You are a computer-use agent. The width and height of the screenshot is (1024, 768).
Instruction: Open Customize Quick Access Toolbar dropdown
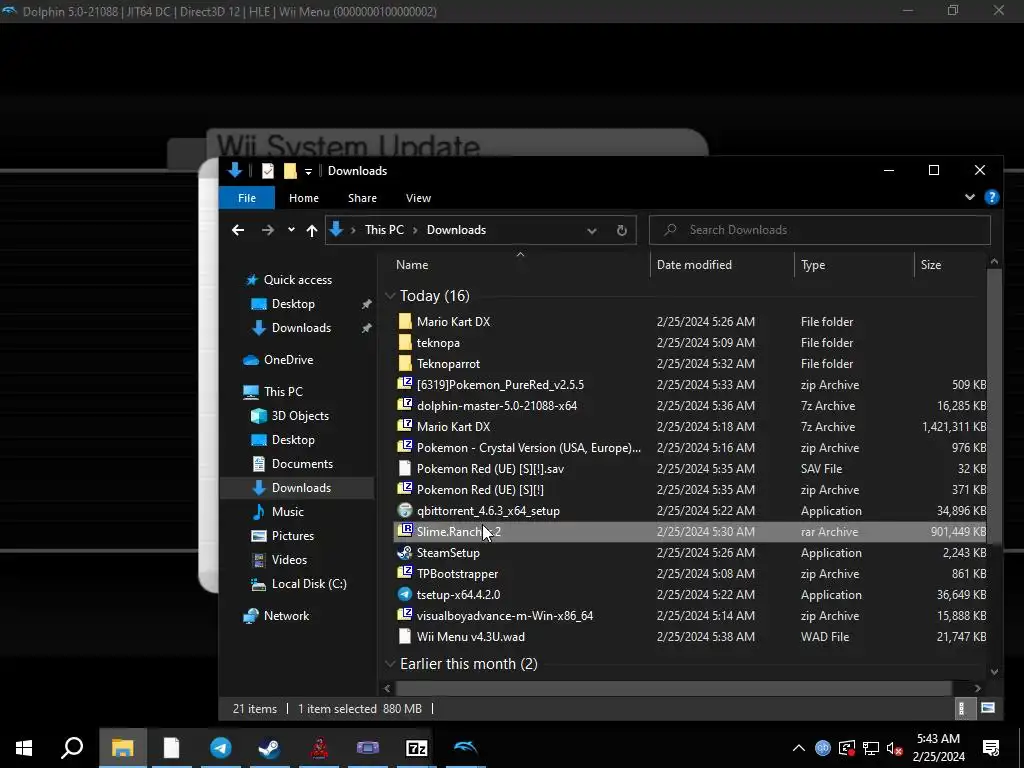point(308,172)
